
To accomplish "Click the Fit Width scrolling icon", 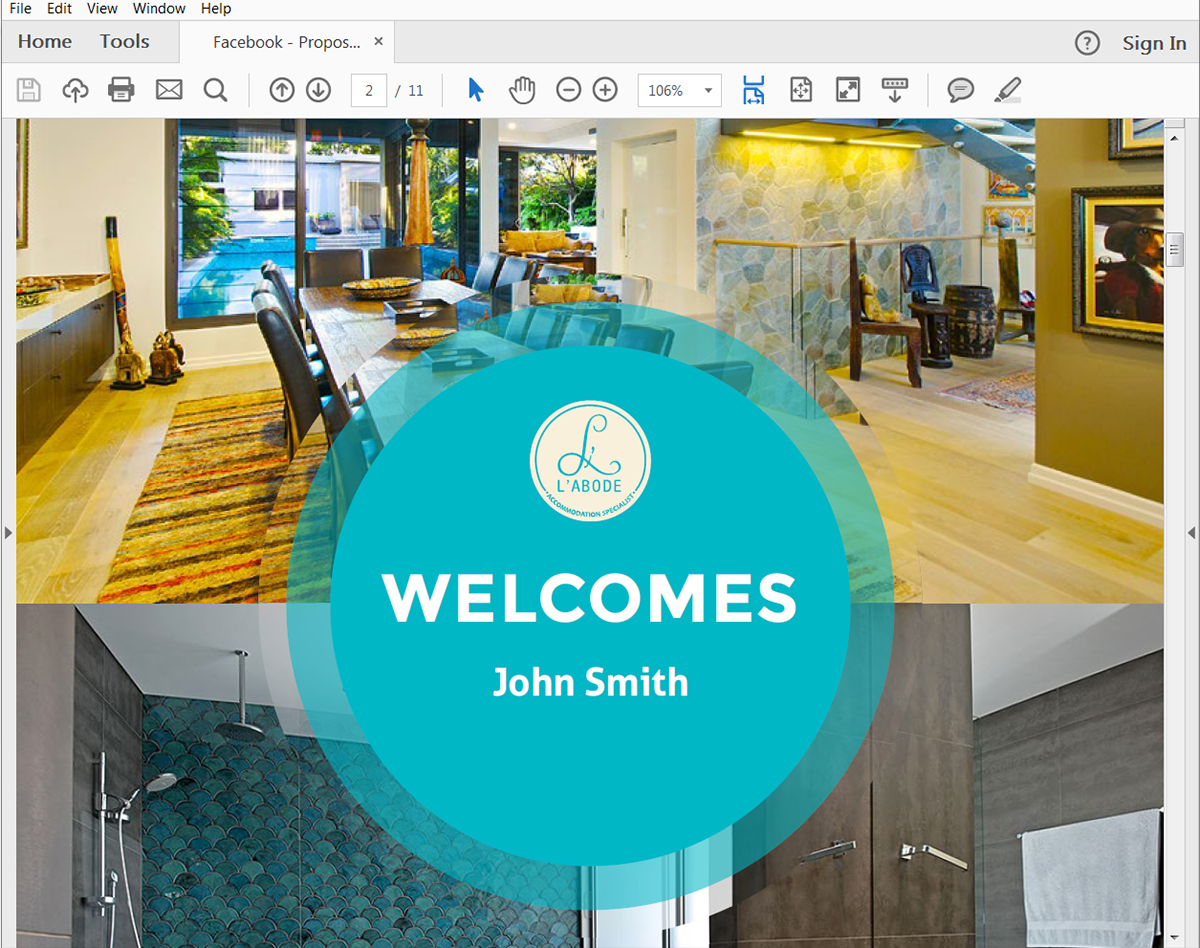I will coord(753,90).
